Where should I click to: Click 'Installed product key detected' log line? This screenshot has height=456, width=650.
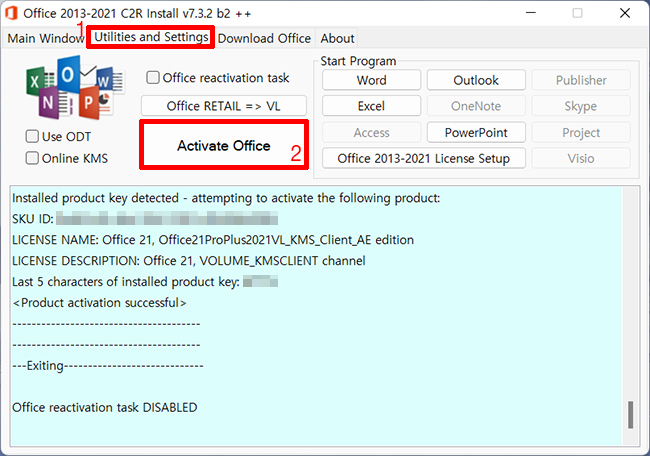click(x=226, y=198)
